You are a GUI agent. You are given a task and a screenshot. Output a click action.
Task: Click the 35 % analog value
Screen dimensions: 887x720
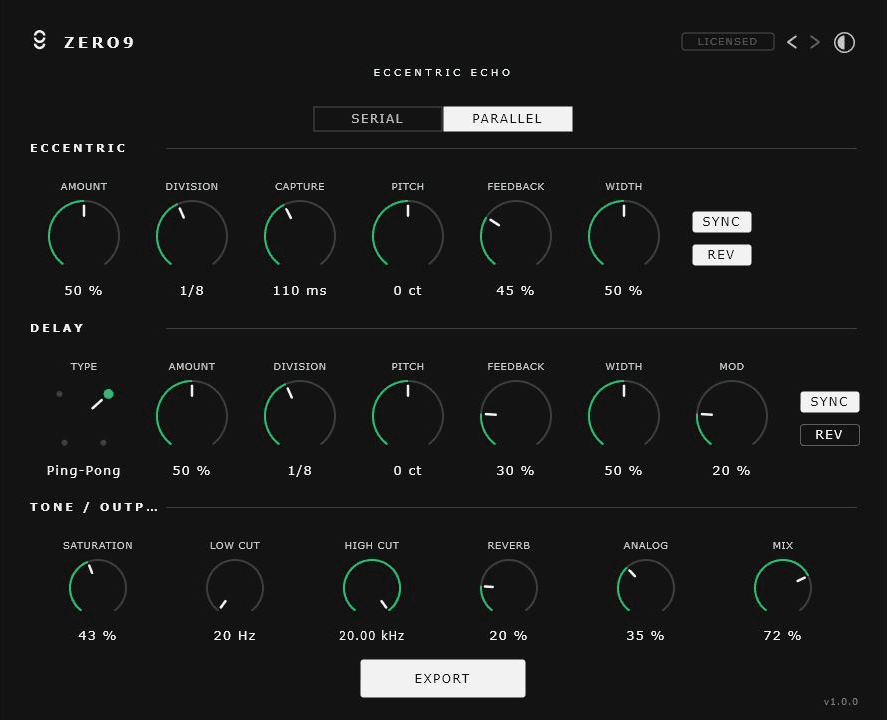point(645,636)
